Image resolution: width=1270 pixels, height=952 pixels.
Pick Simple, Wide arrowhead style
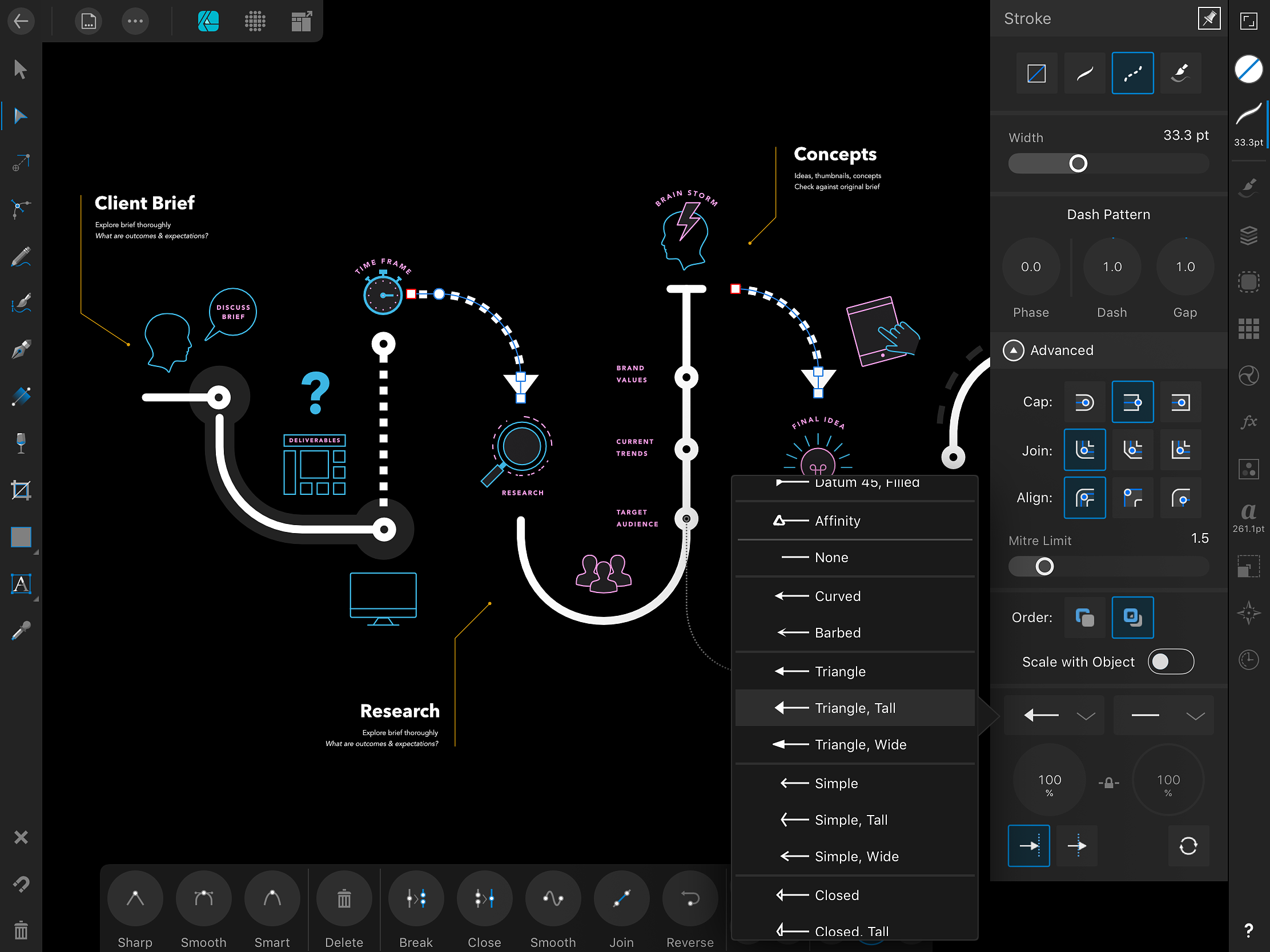pyautogui.click(x=856, y=856)
